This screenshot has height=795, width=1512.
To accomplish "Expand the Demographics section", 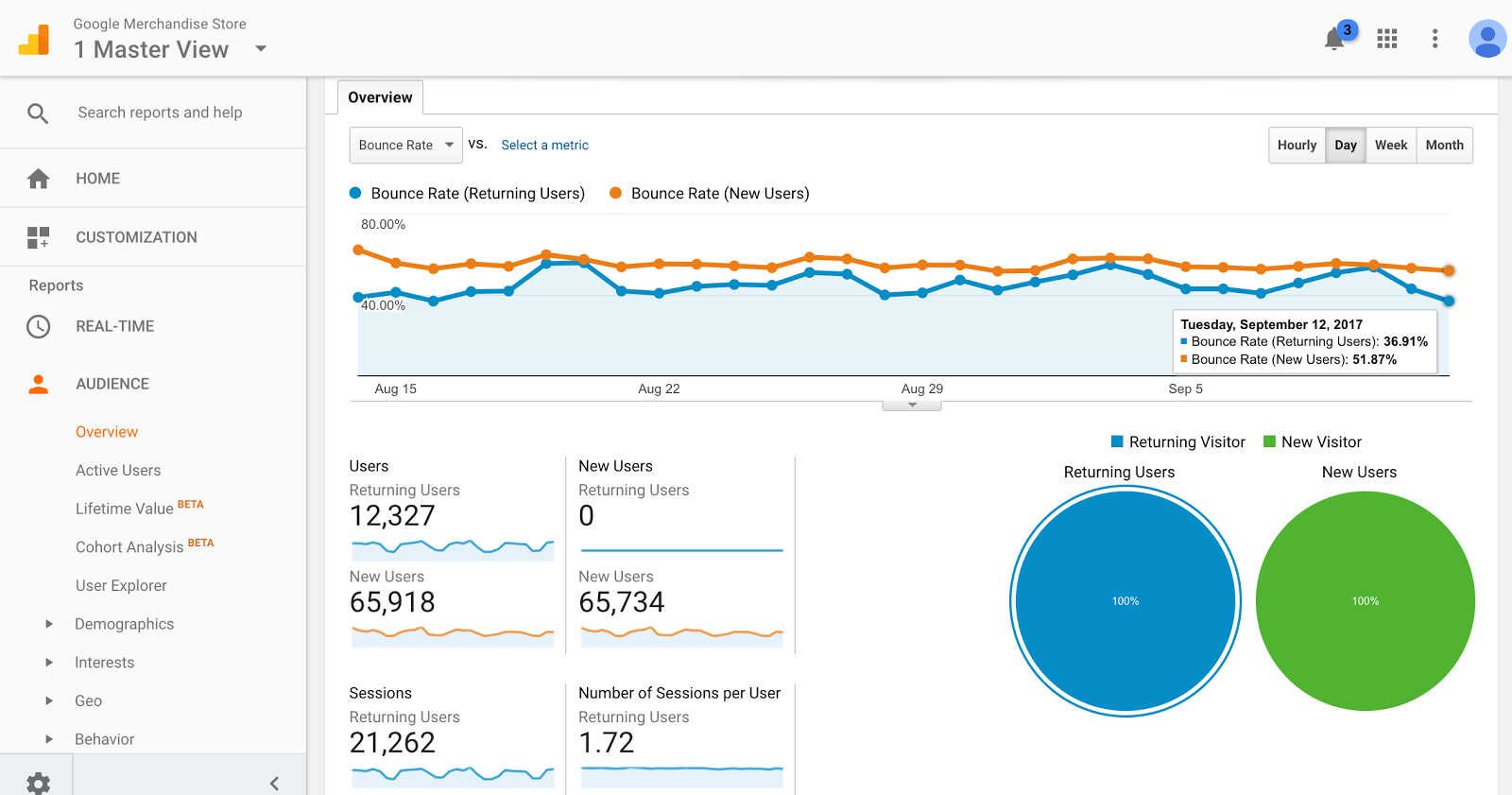I will click(49, 624).
